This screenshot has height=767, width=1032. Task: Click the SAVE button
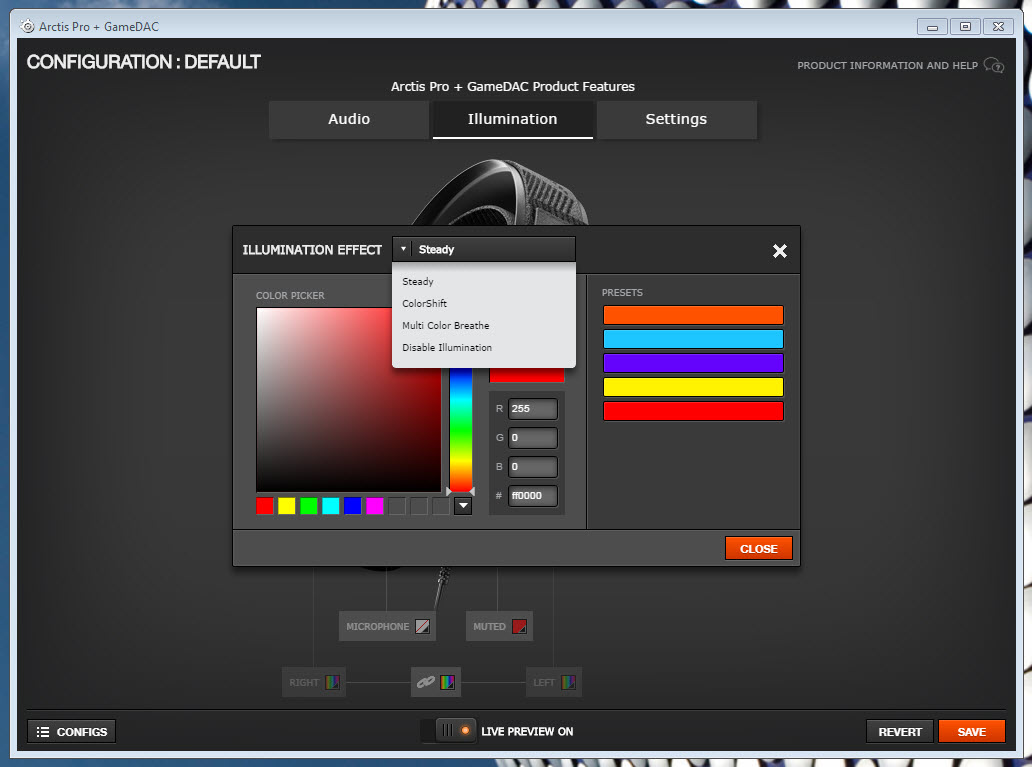click(971, 731)
